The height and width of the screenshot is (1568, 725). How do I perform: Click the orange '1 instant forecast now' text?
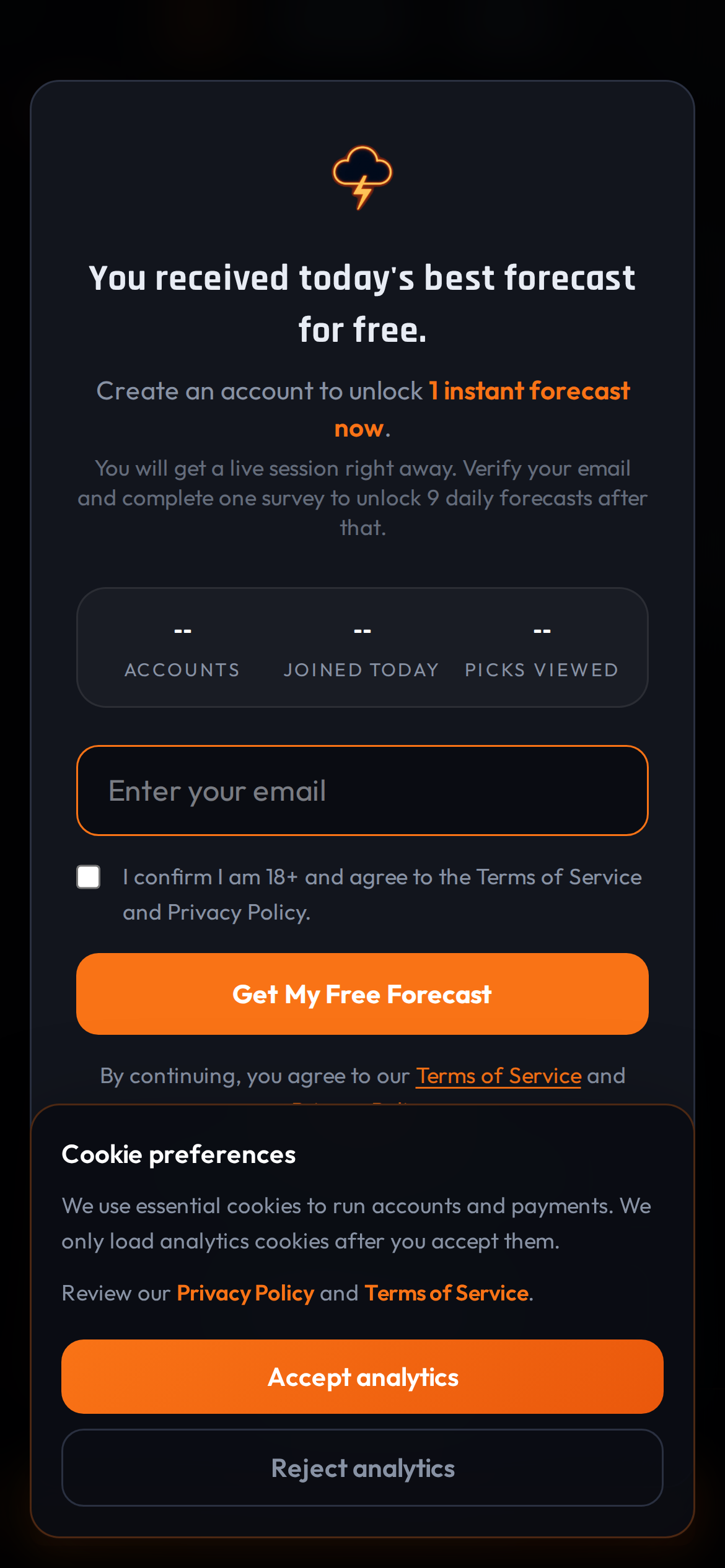point(530,391)
